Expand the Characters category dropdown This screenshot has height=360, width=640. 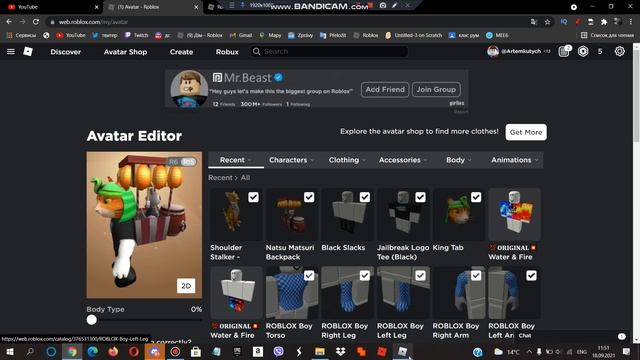tap(291, 160)
